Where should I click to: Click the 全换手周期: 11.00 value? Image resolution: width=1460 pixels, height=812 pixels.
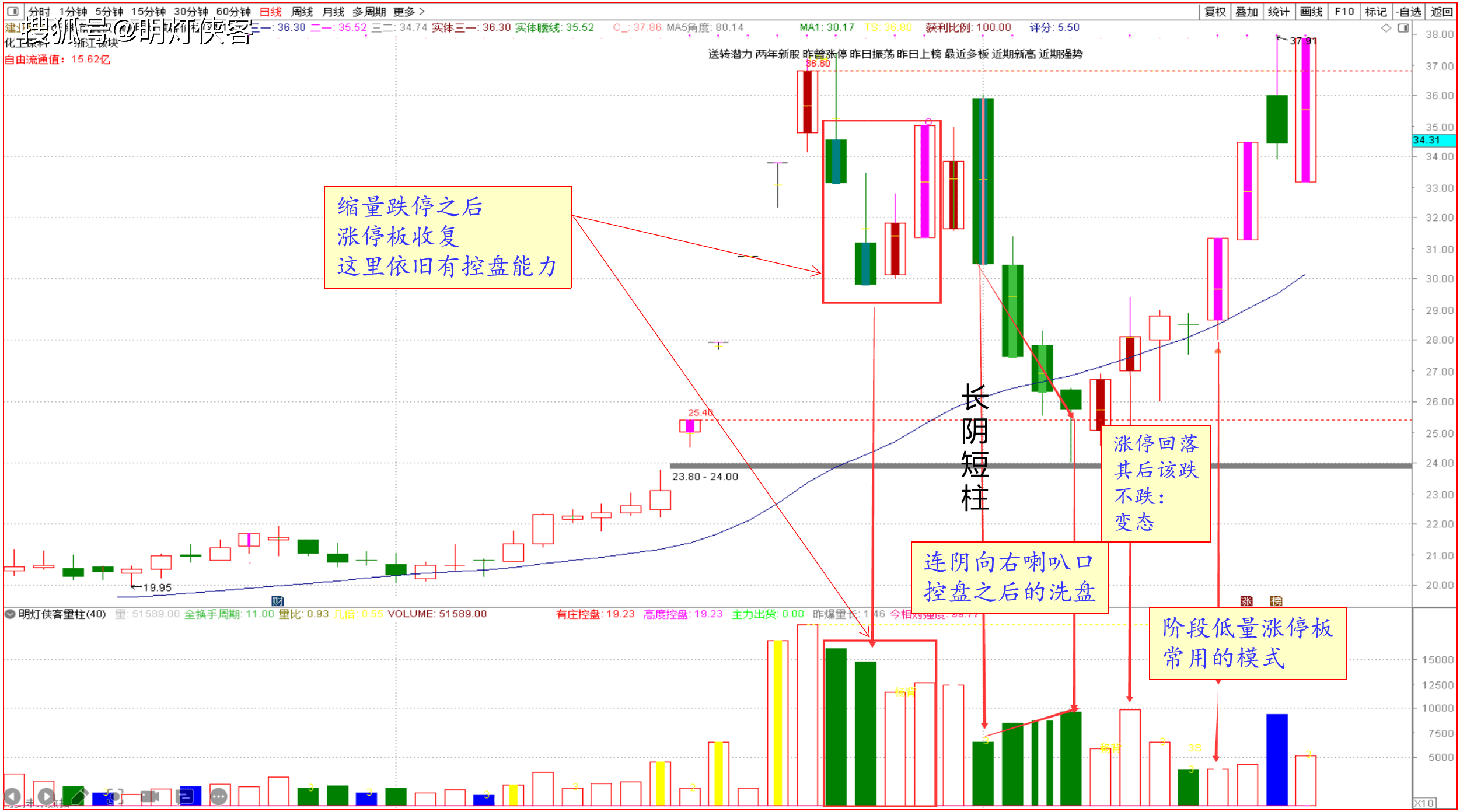[229, 614]
